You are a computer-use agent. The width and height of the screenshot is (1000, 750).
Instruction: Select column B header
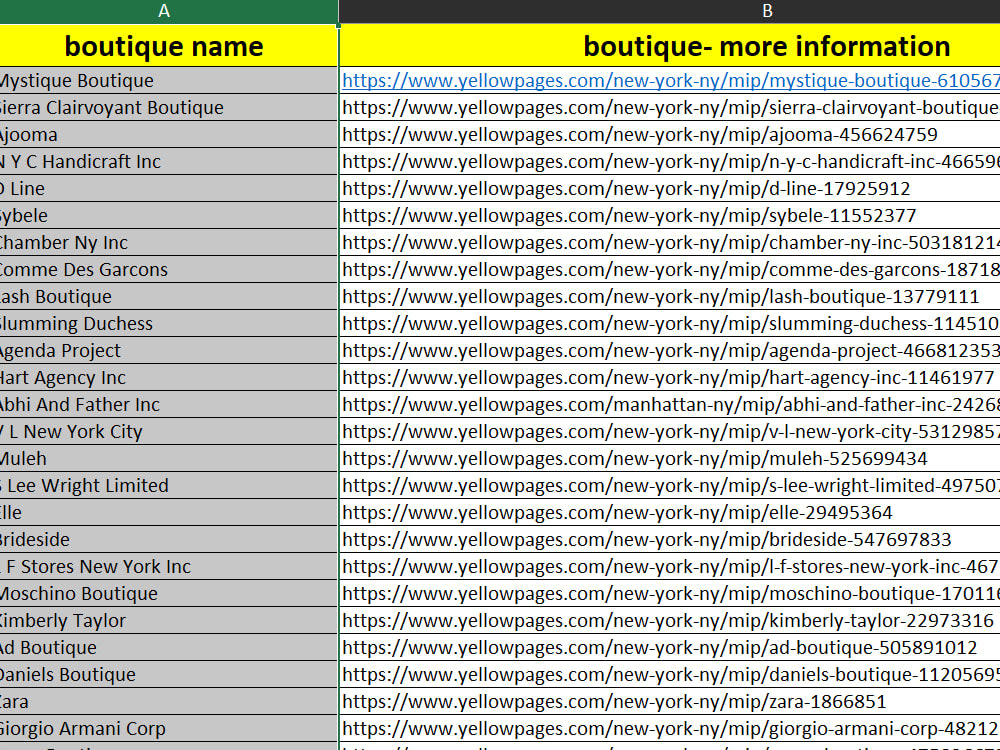(x=670, y=11)
